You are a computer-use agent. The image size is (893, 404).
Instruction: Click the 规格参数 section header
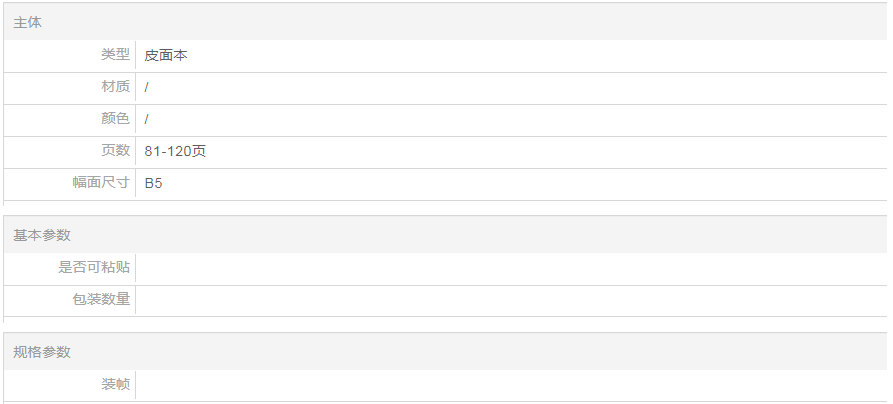pyautogui.click(x=42, y=352)
